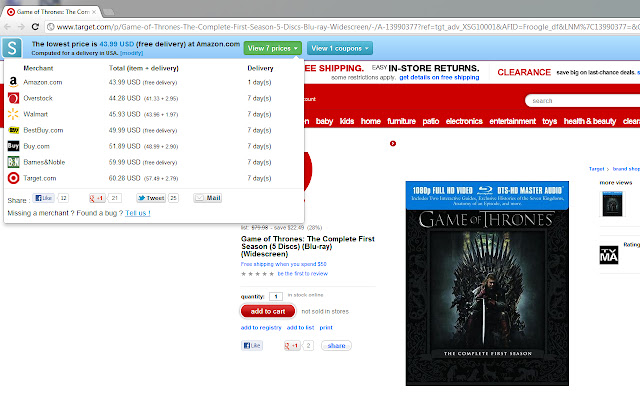
Task: Click the Target search box
Action: [580, 100]
